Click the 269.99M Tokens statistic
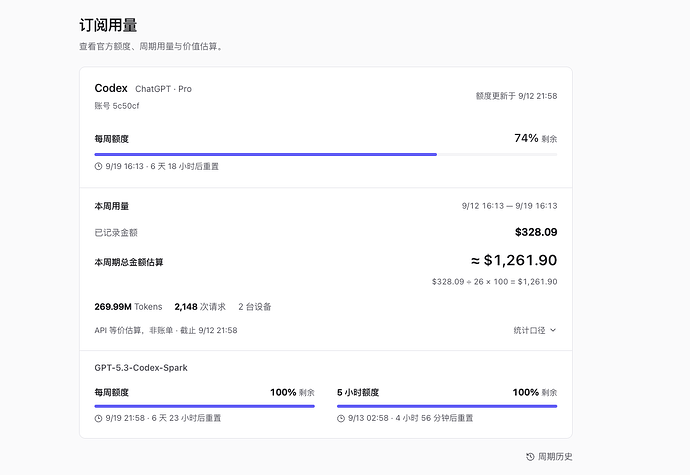This screenshot has height=475, width=690. point(128,307)
